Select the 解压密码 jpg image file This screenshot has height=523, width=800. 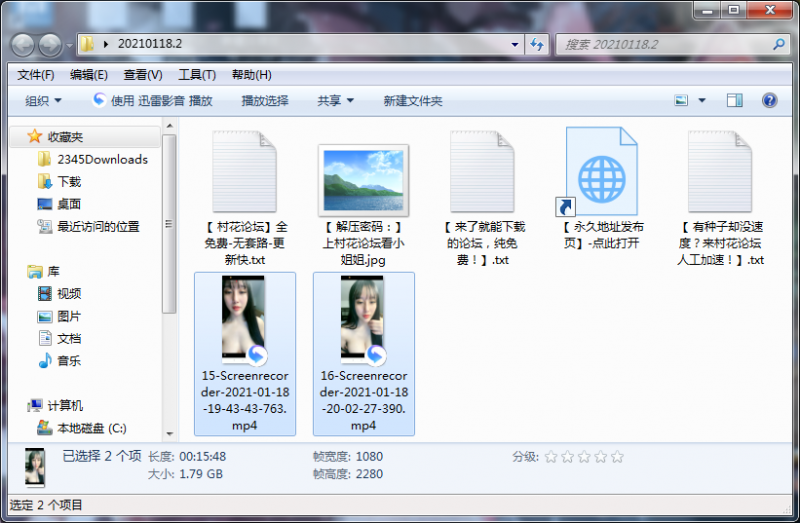click(362, 180)
